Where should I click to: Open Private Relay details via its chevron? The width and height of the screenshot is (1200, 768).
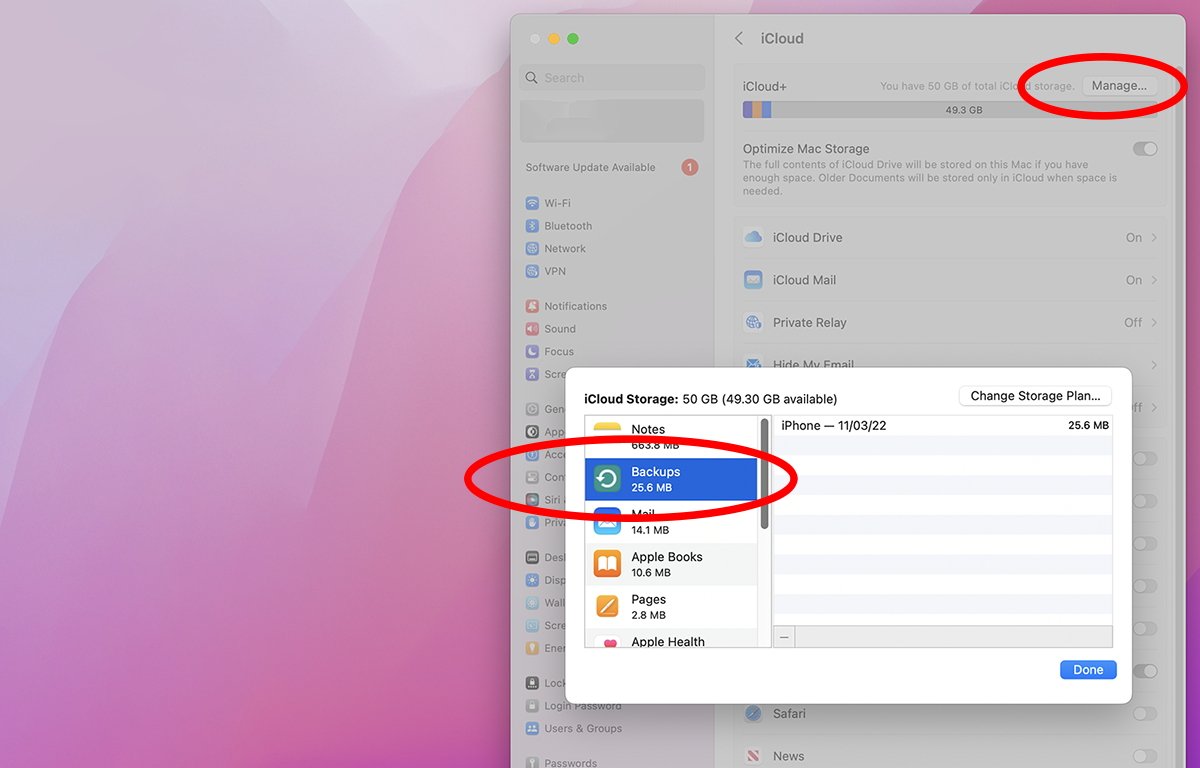pyautogui.click(x=1154, y=323)
